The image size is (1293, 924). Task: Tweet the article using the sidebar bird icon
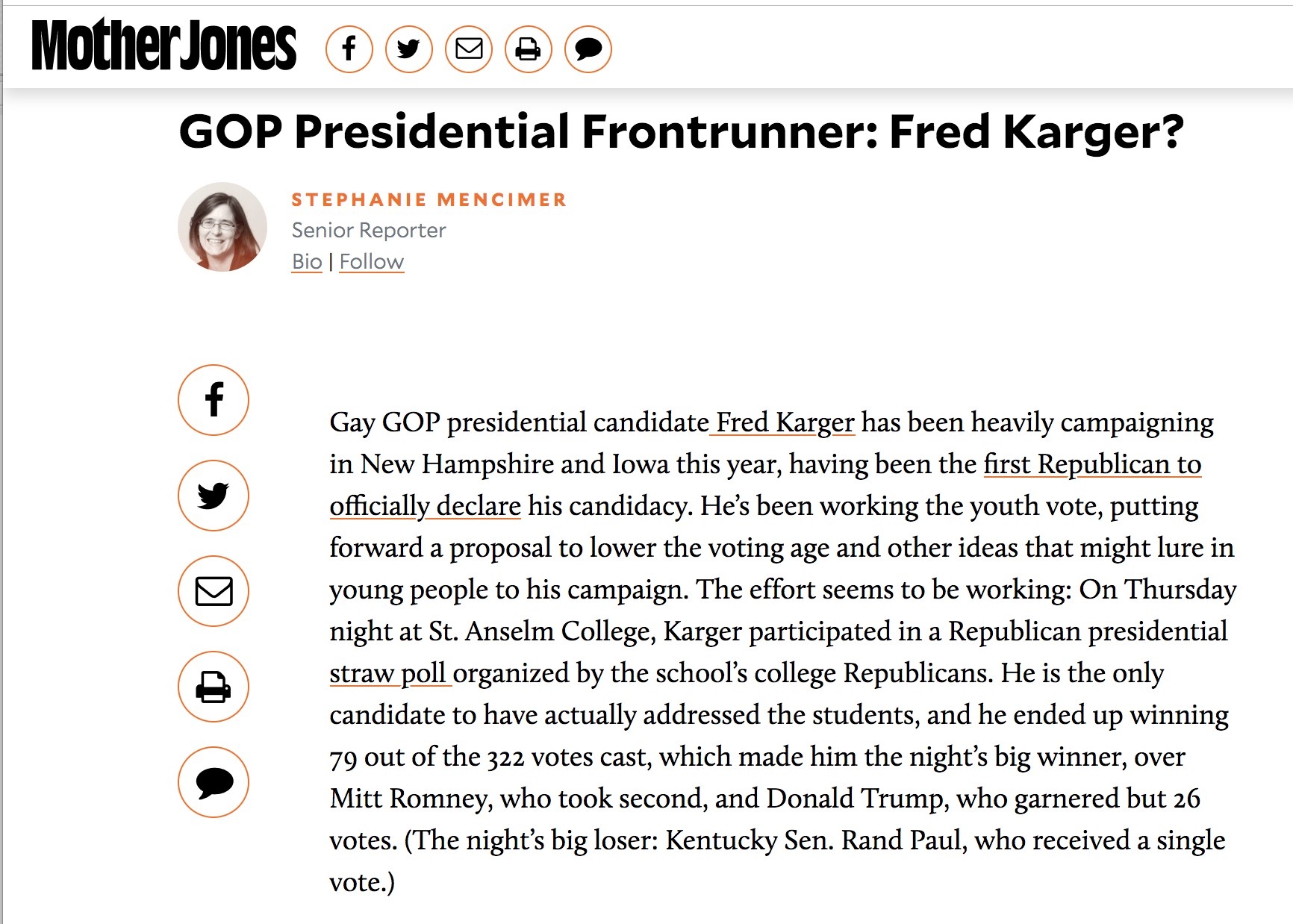214,496
